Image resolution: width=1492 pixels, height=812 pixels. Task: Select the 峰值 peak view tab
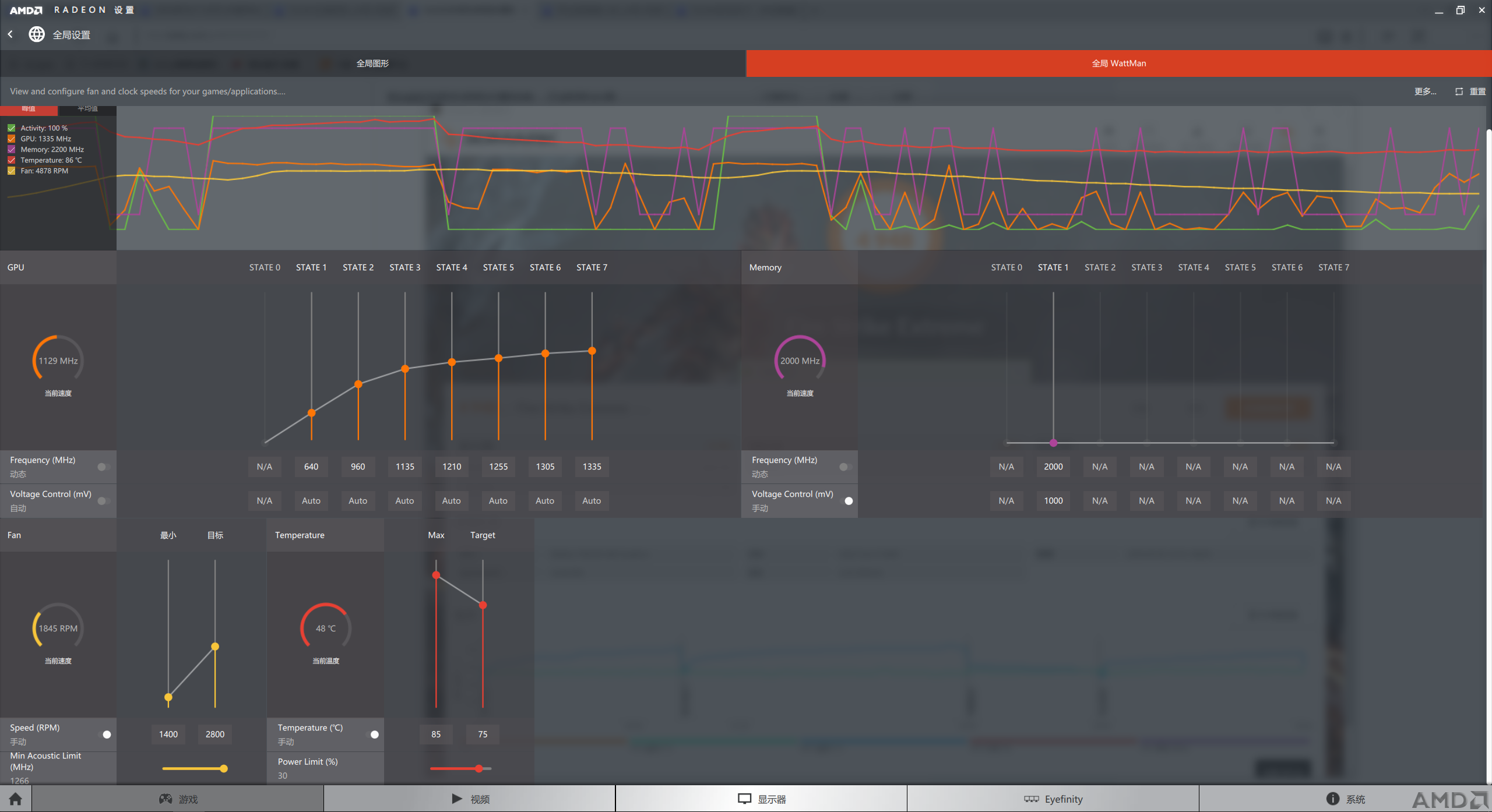coord(29,110)
